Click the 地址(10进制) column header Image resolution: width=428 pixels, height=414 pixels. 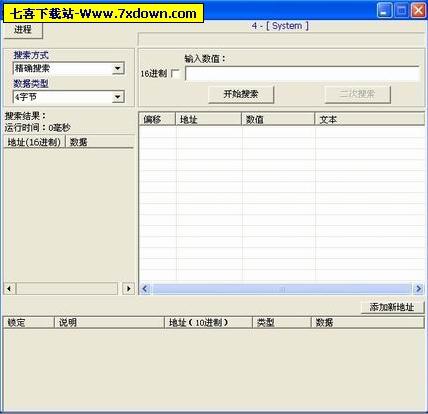208,322
